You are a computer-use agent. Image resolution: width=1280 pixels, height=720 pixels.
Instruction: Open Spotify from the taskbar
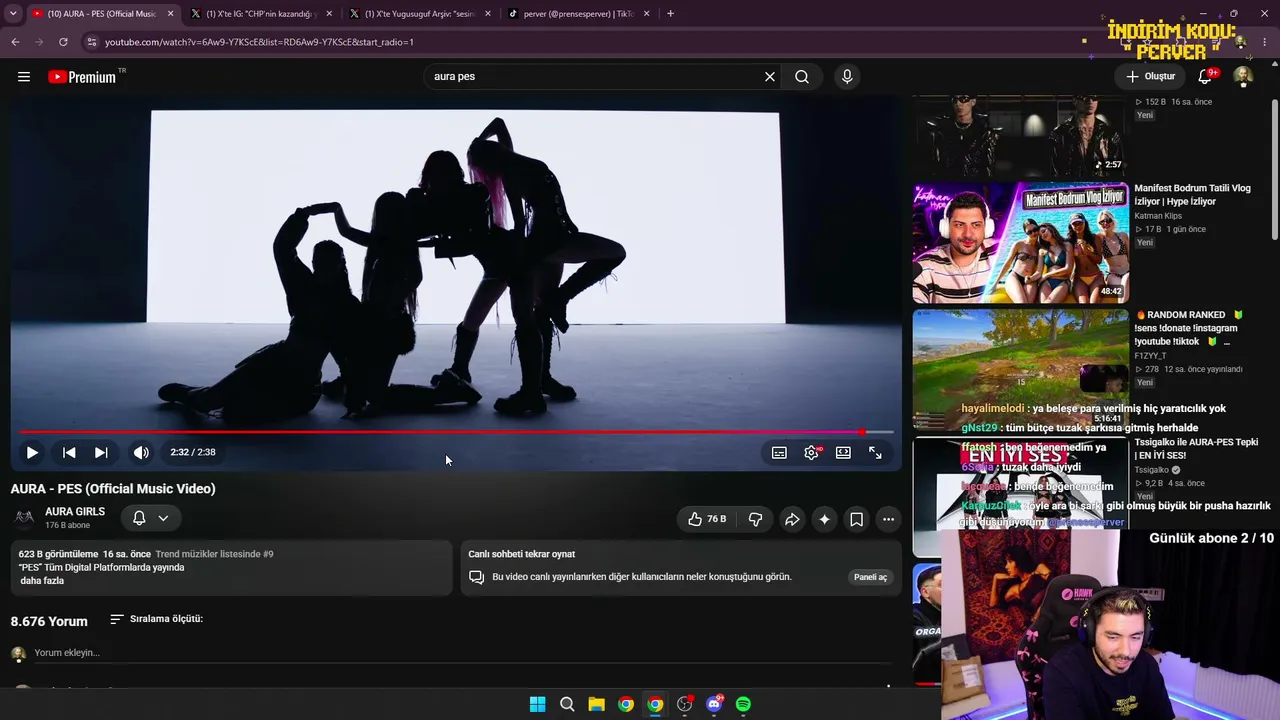743,704
